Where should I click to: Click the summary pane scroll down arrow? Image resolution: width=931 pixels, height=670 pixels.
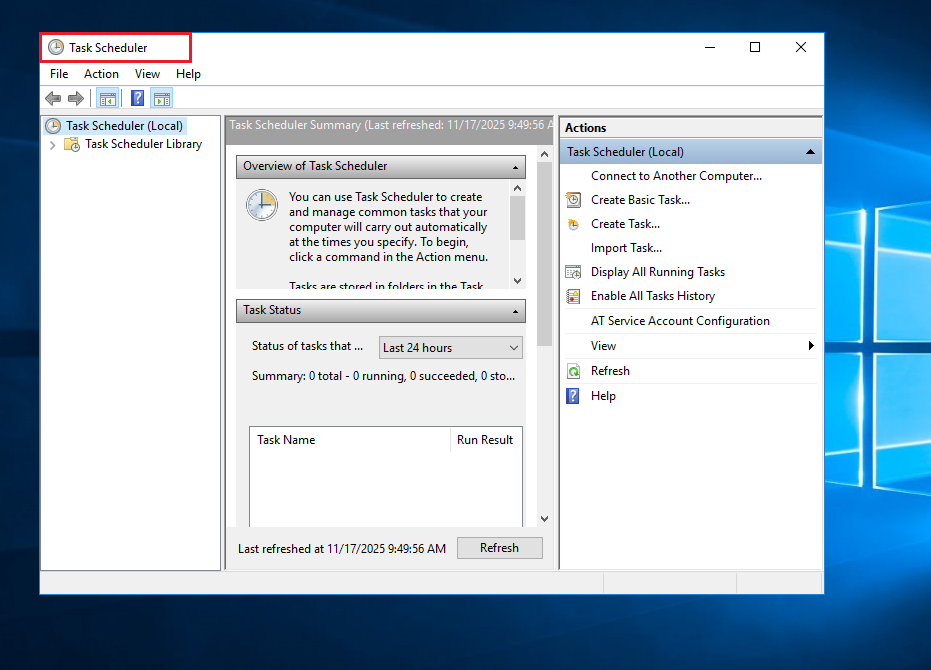(544, 519)
